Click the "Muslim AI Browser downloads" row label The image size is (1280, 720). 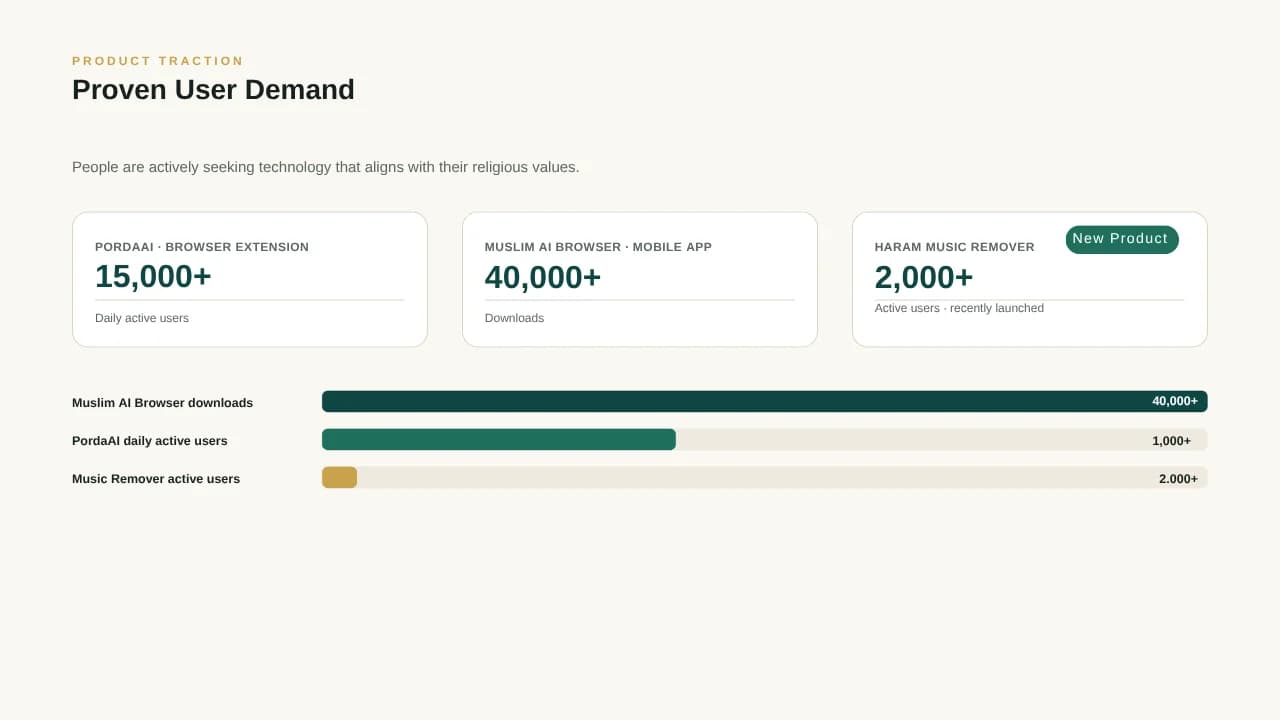tap(162, 403)
